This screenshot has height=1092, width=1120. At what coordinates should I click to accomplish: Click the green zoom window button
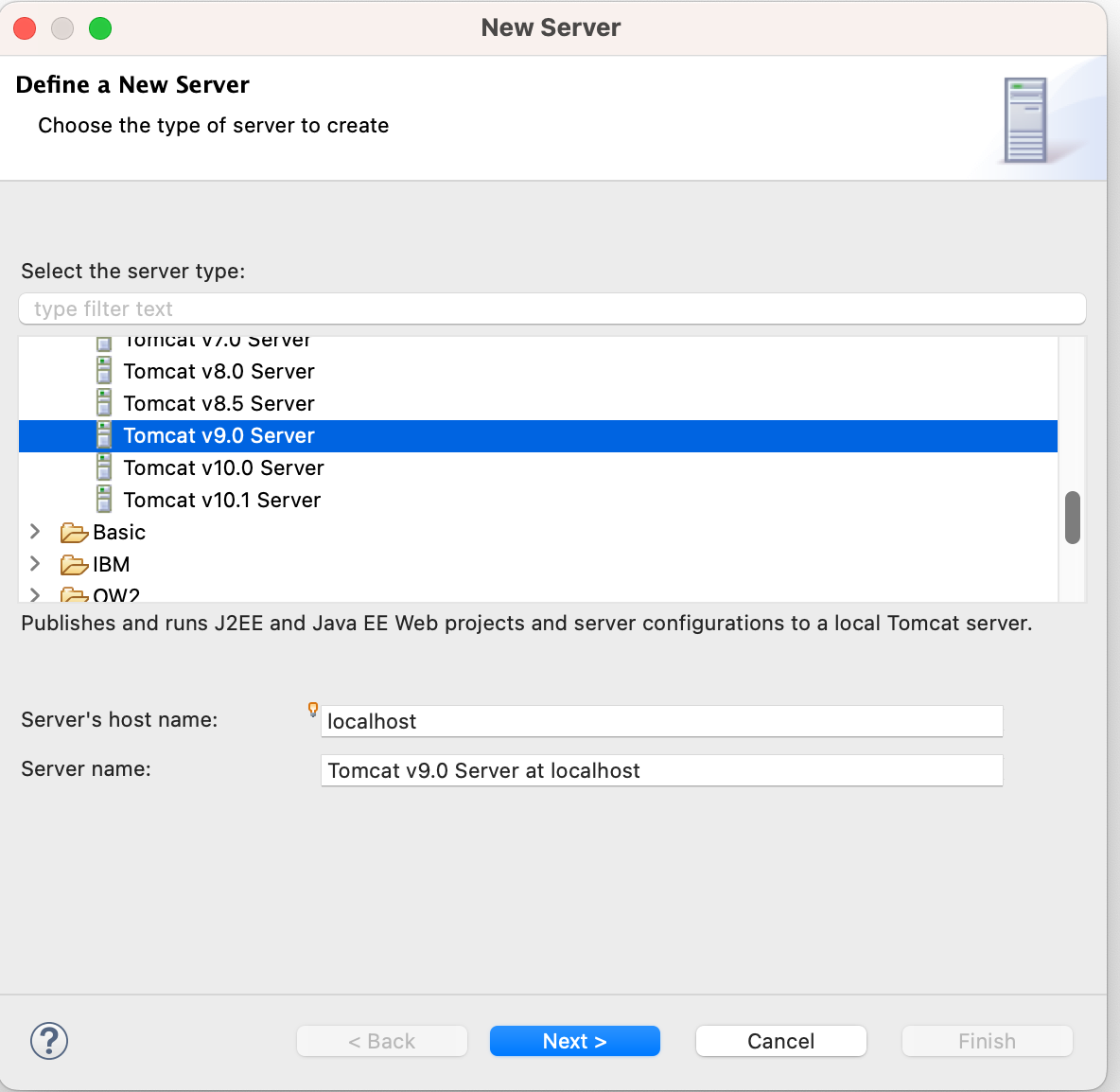[100, 28]
